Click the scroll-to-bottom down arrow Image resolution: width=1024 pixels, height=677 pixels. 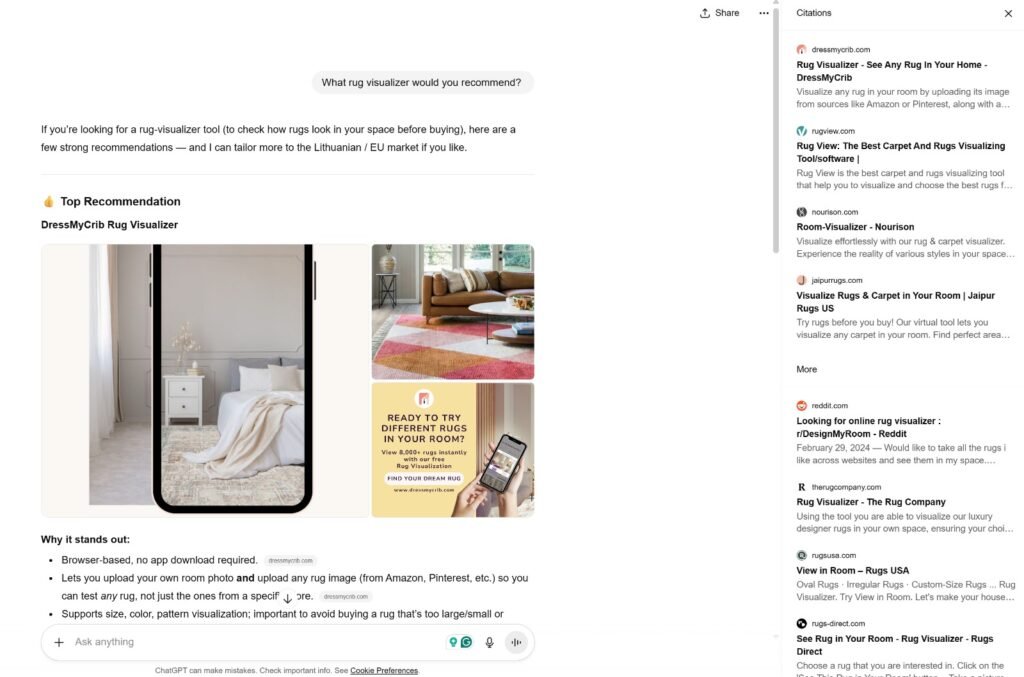pos(287,599)
